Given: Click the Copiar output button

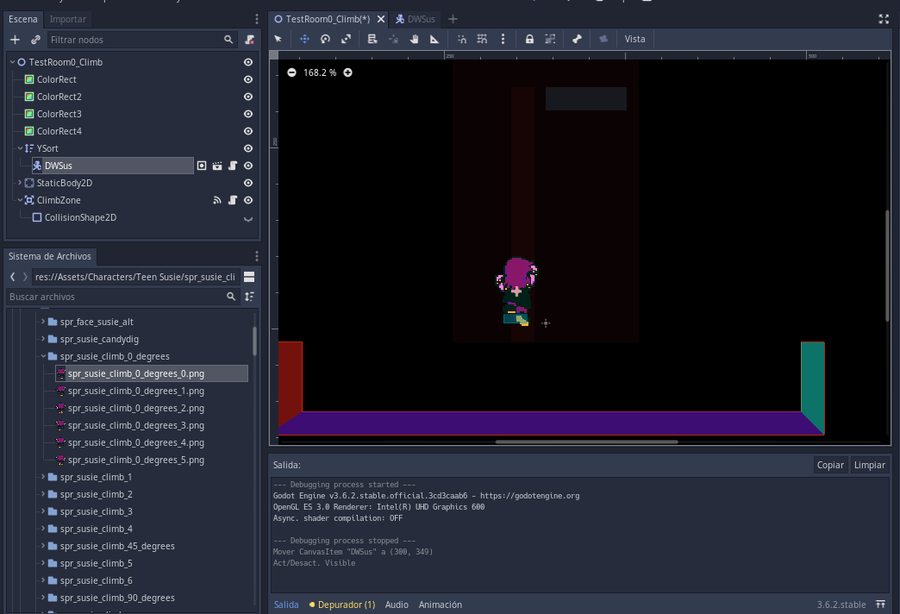Looking at the screenshot, I should pyautogui.click(x=830, y=465).
